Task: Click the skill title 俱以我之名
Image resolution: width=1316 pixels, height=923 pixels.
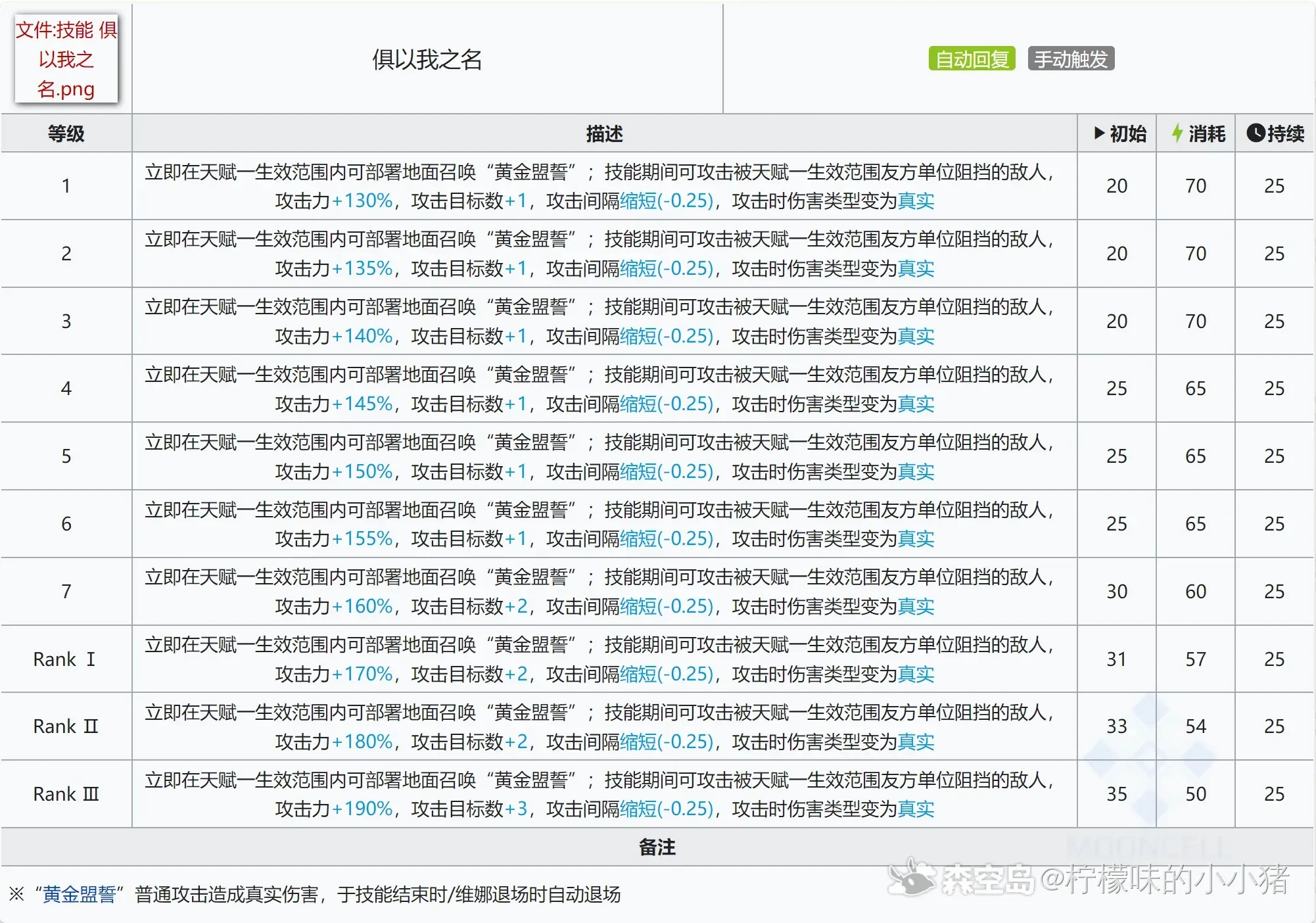Action: 427,59
